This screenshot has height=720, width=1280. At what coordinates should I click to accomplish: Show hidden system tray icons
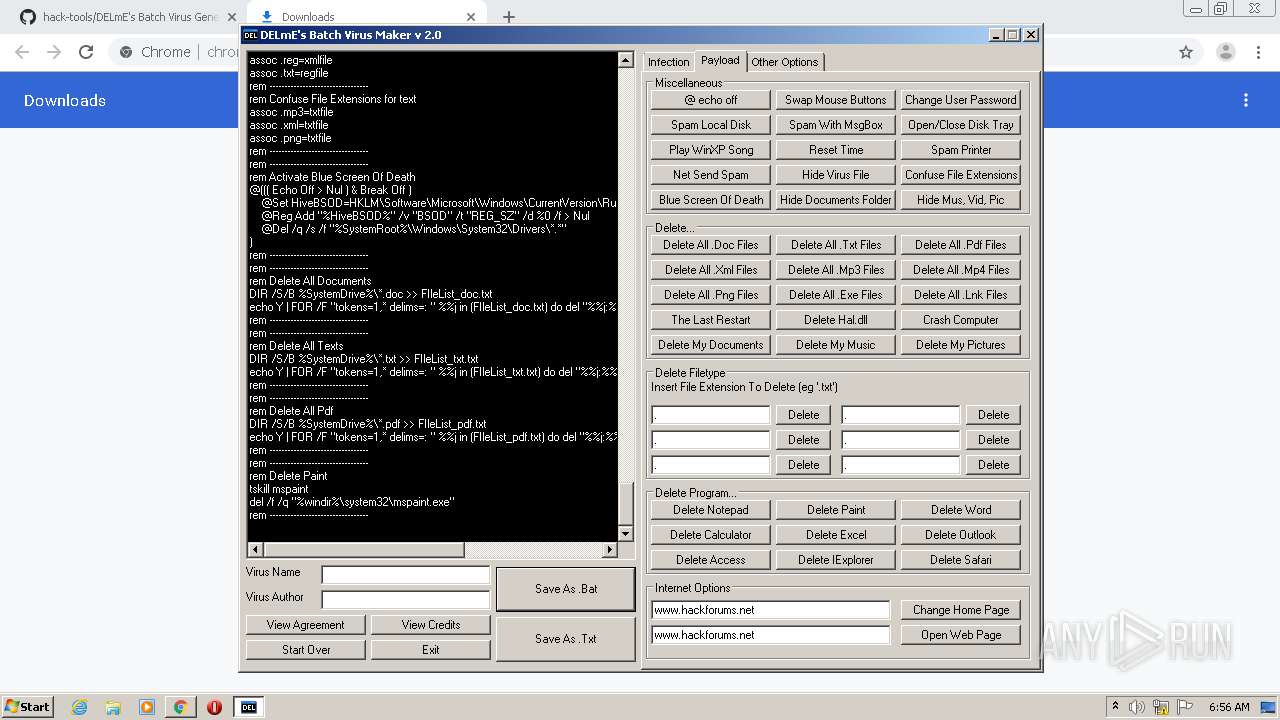pyautogui.click(x=1116, y=707)
